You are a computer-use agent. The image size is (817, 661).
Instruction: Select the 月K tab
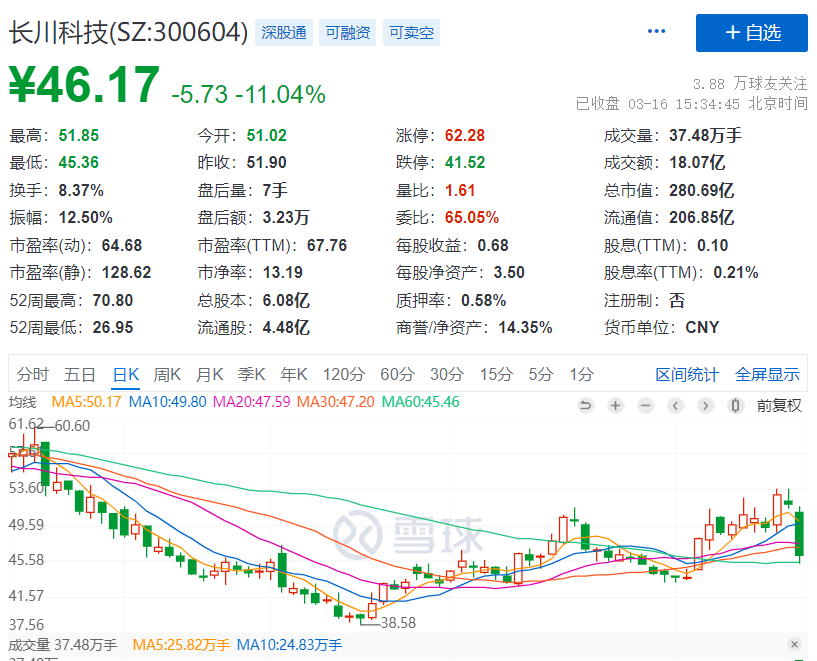coord(209,374)
